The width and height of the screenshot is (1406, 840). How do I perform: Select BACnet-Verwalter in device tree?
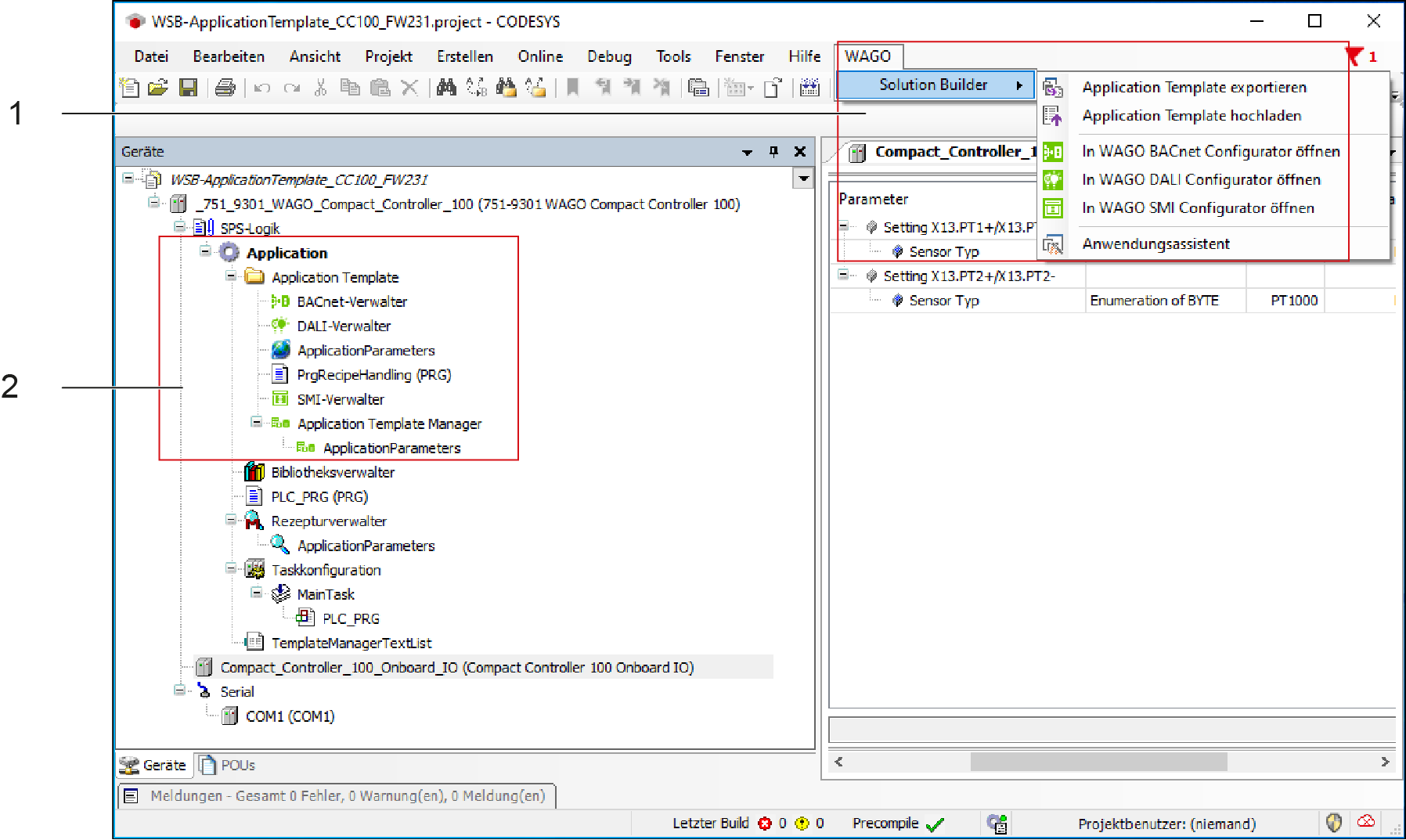[x=351, y=301]
